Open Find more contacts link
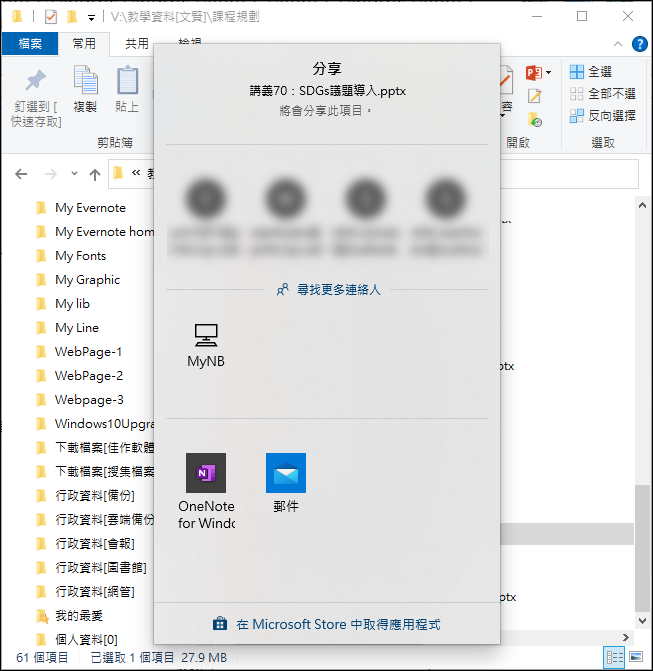Image resolution: width=653 pixels, height=671 pixels. [x=328, y=290]
